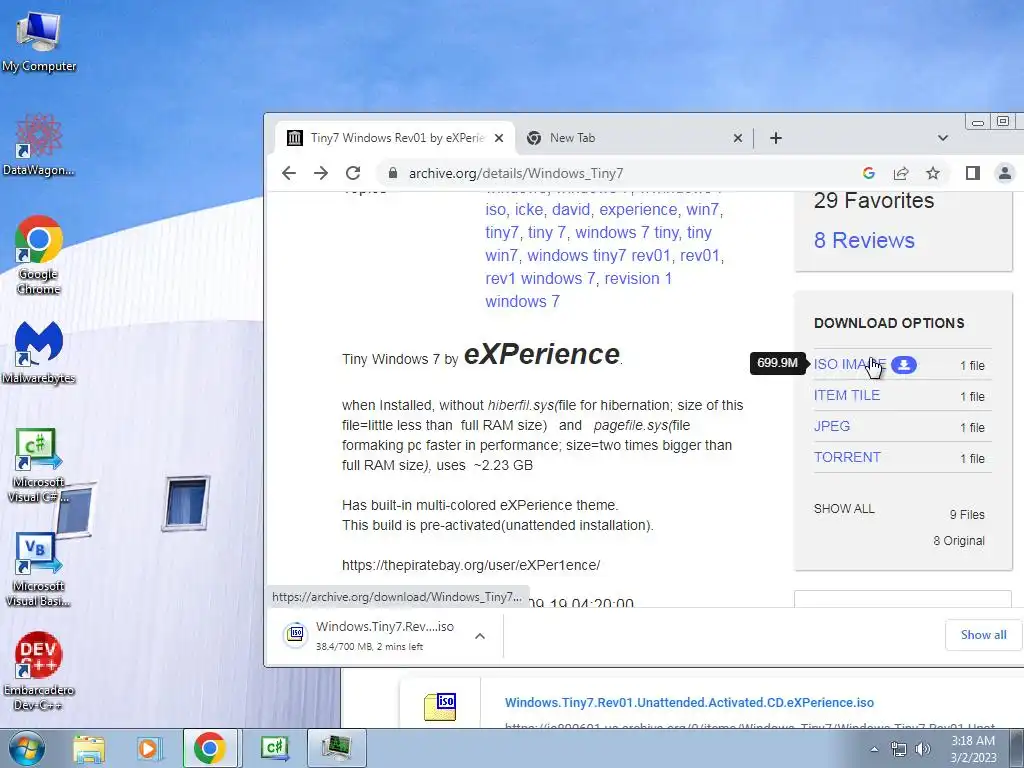
Task: Open Microsoft Visual Basic desktop shortcut
Action: pyautogui.click(x=39, y=569)
